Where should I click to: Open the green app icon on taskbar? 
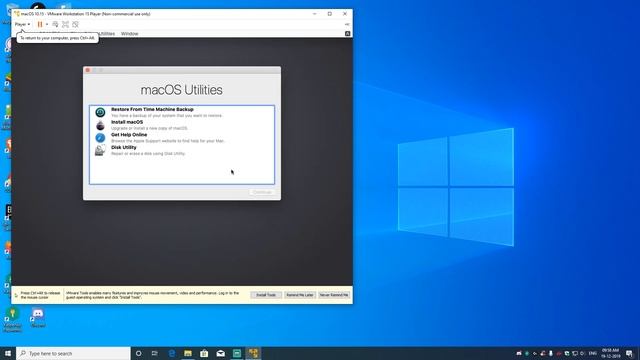[237, 353]
